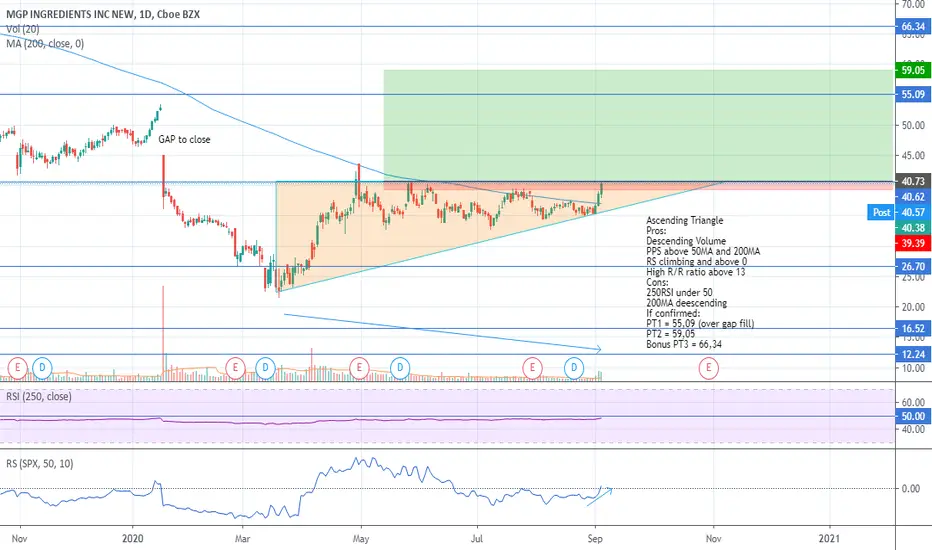Click the RSI pane 60.00 axis label
The width and height of the screenshot is (932, 550).
(x=913, y=403)
